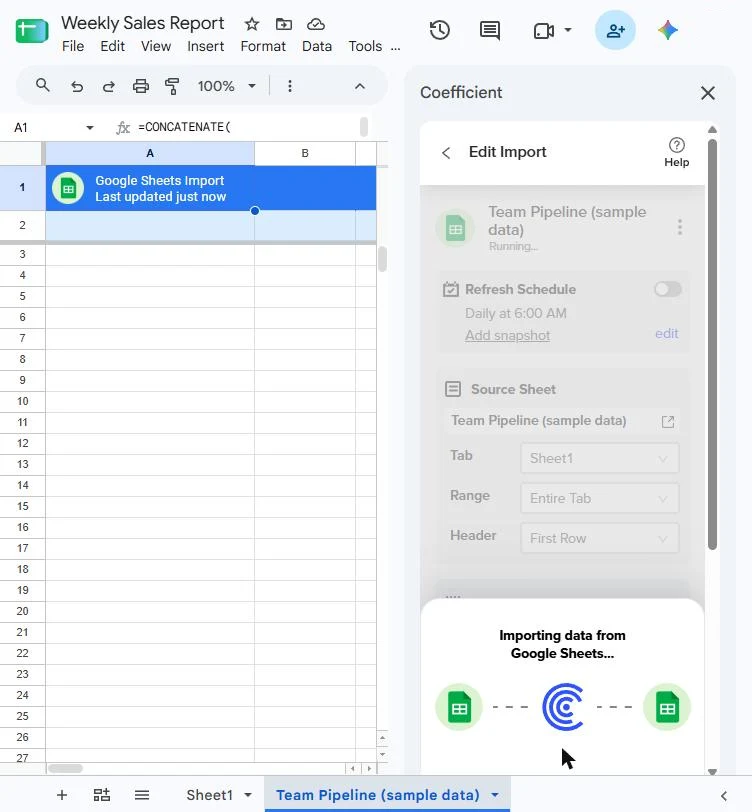This screenshot has width=752, height=812.
Task: Select row 1 header
Action: coord(22,187)
